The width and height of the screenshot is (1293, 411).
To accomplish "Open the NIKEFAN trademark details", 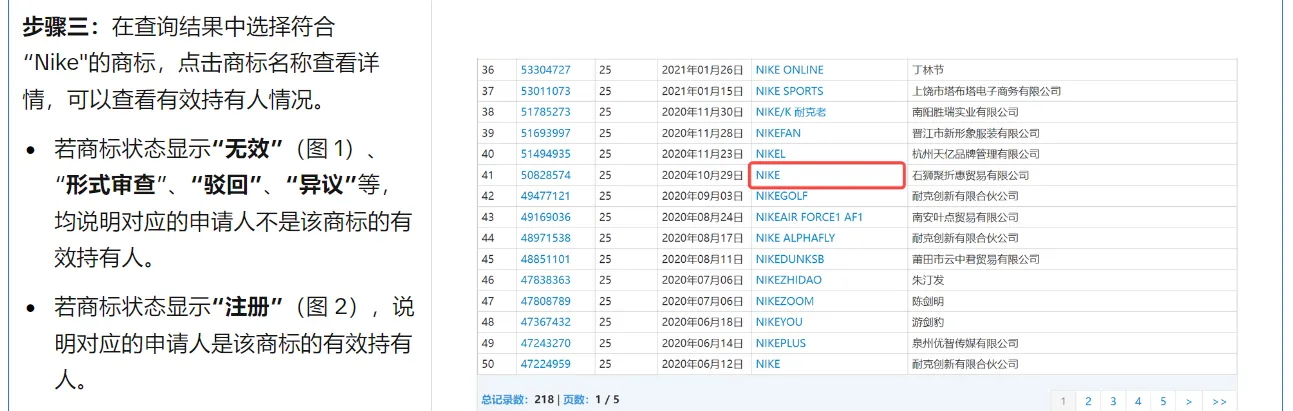I will 778,133.
